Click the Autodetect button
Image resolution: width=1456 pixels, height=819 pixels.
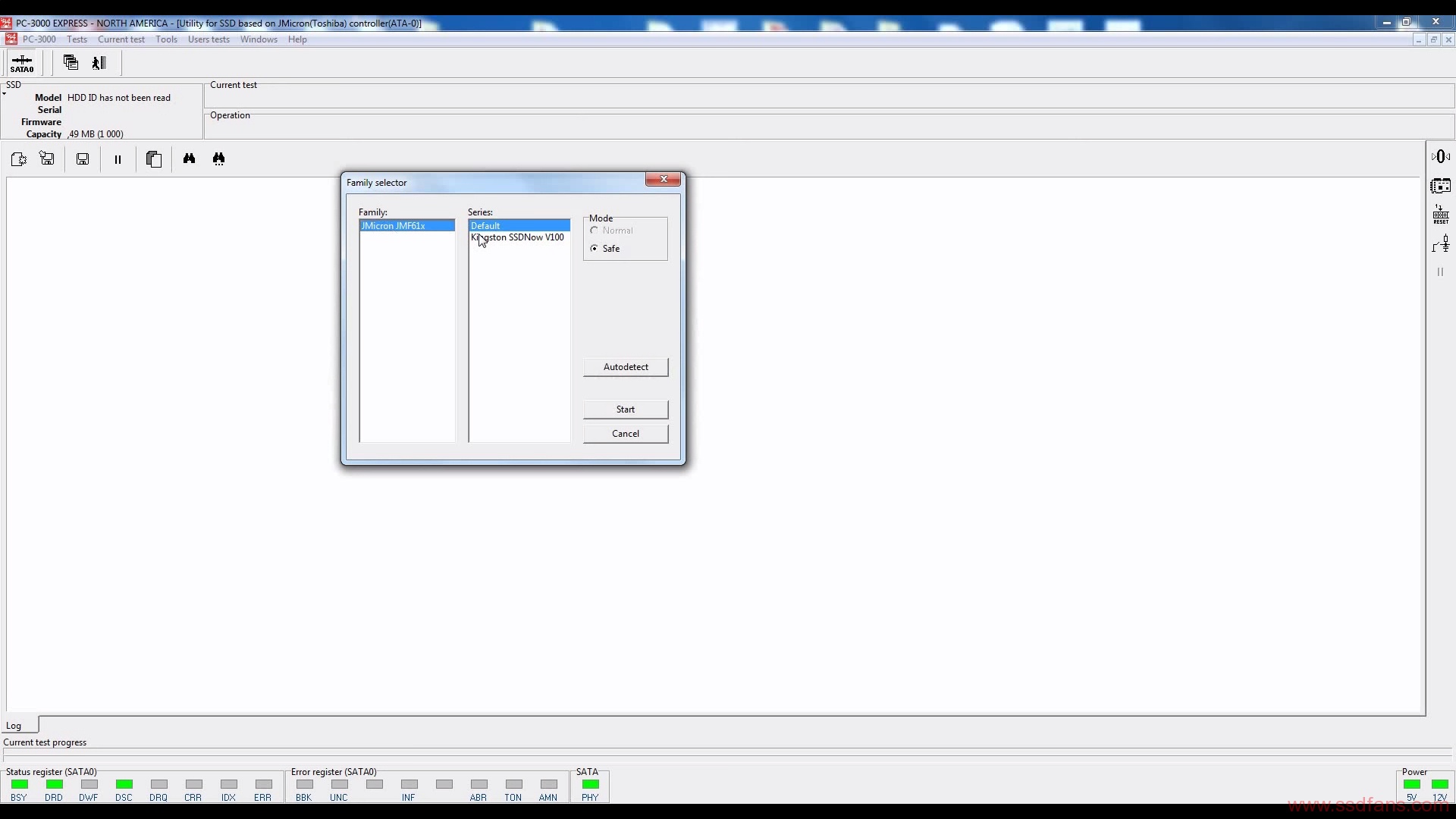[626, 367]
